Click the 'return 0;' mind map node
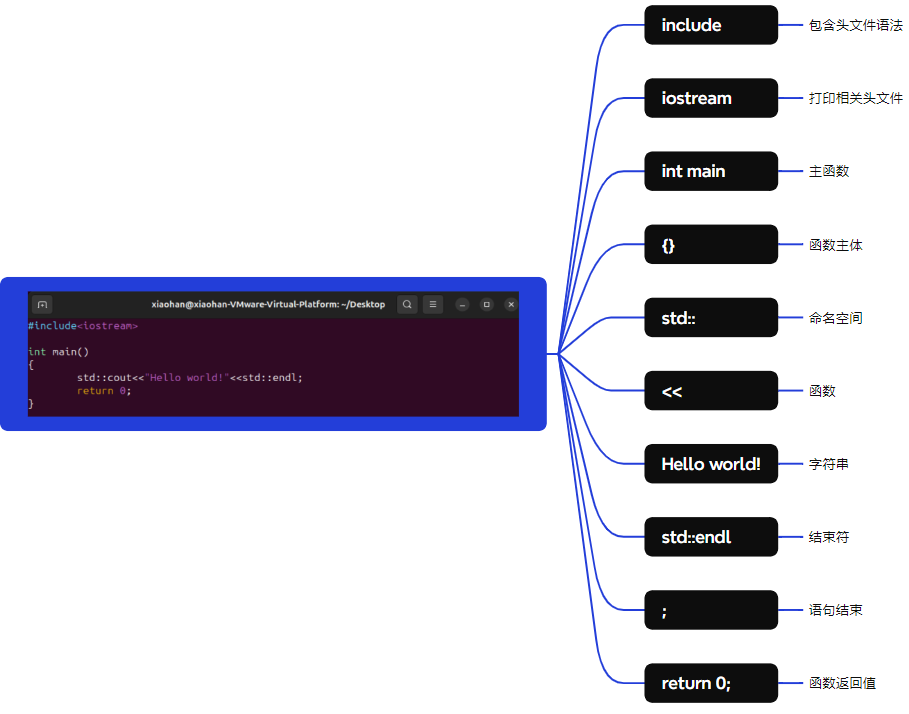The height and width of the screenshot is (714, 909). tap(710, 683)
